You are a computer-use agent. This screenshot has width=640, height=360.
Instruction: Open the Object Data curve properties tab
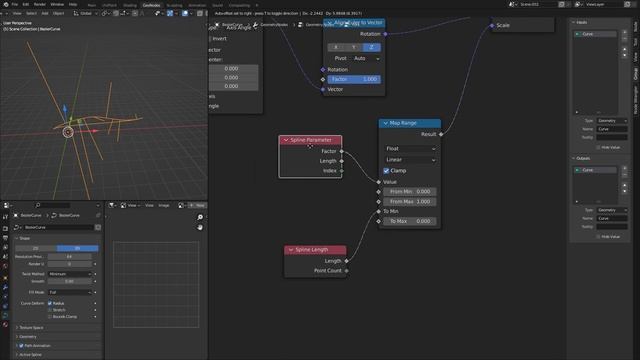coord(5,316)
